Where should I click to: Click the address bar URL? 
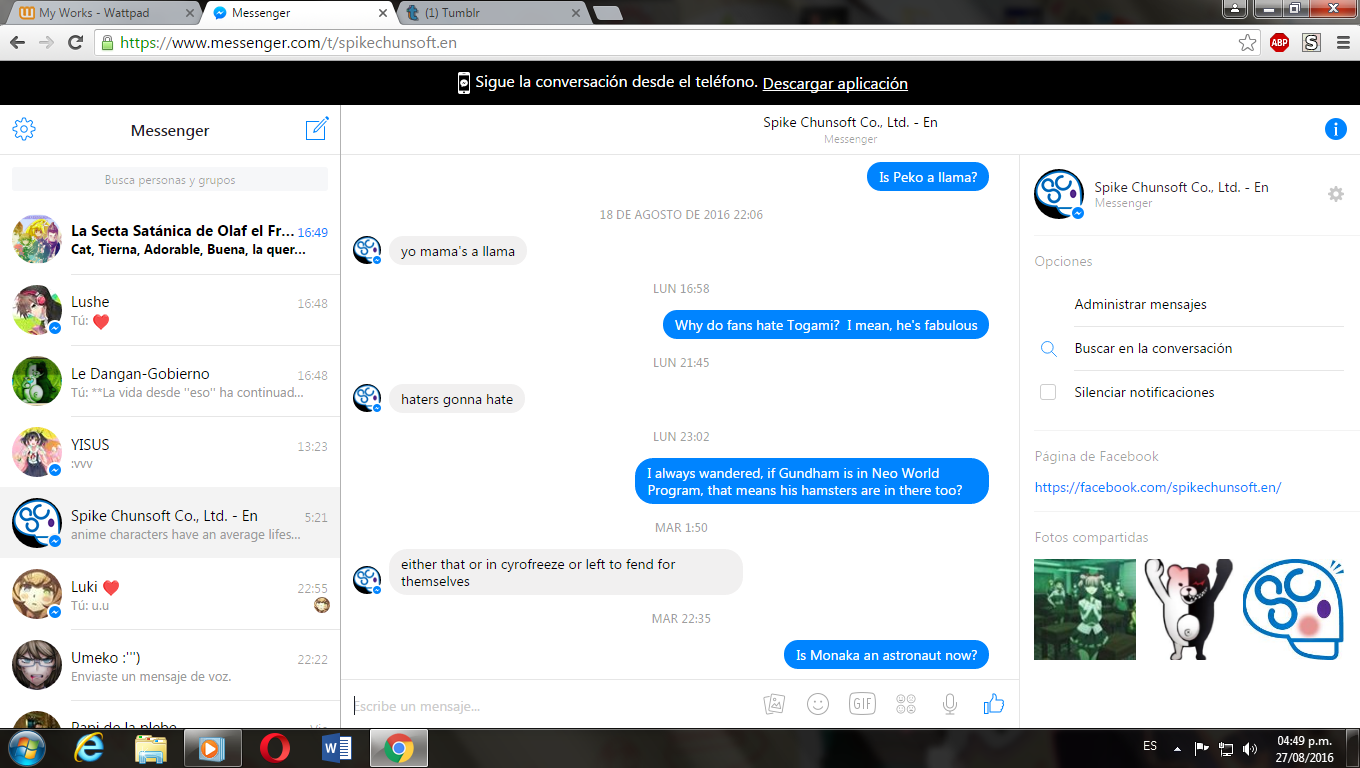(288, 43)
